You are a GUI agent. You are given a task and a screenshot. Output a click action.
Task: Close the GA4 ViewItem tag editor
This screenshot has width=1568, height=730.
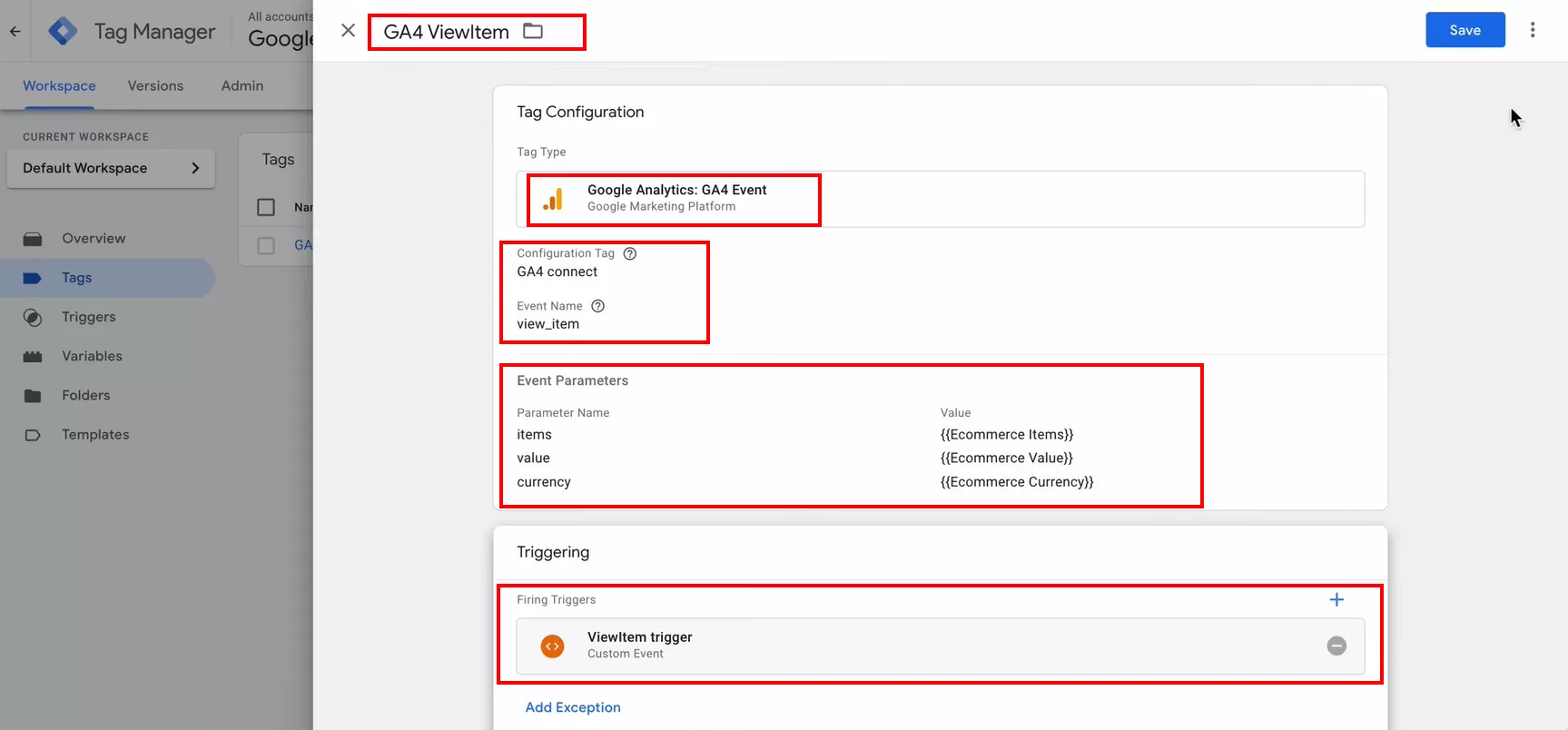pos(348,30)
